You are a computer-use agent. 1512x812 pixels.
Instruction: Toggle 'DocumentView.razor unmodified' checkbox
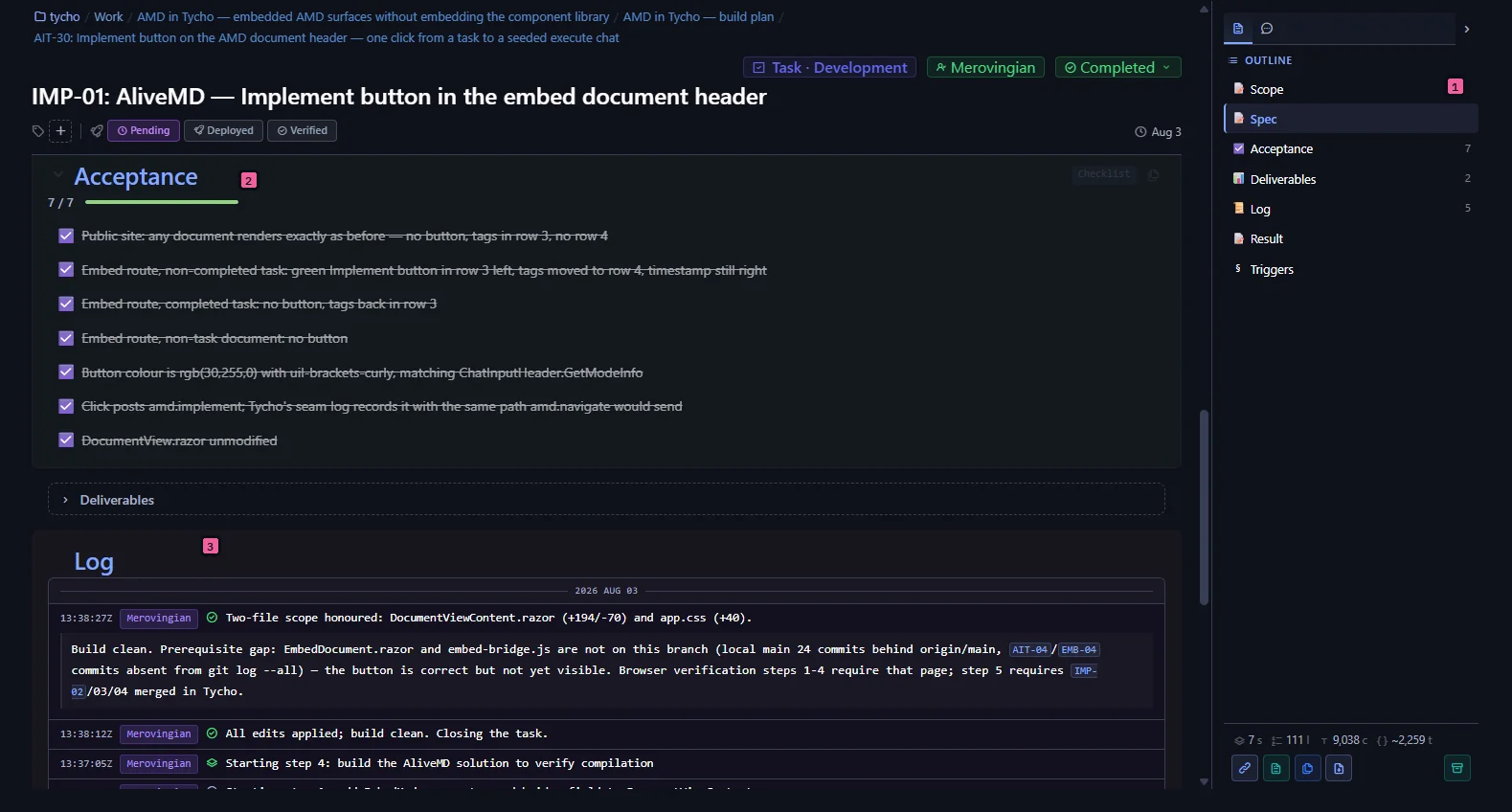pyautogui.click(x=66, y=440)
